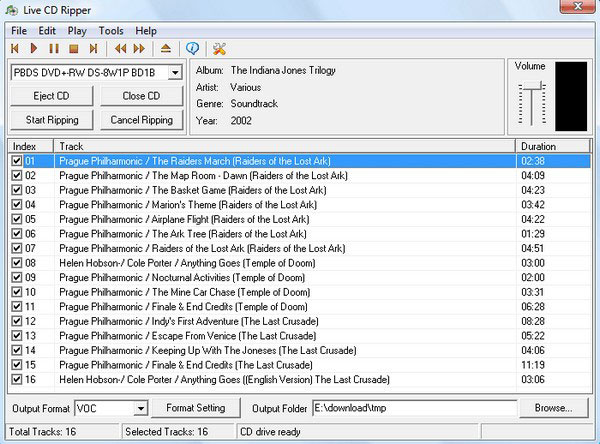Skip to the next track icon
The width and height of the screenshot is (600, 444).
click(x=93, y=48)
